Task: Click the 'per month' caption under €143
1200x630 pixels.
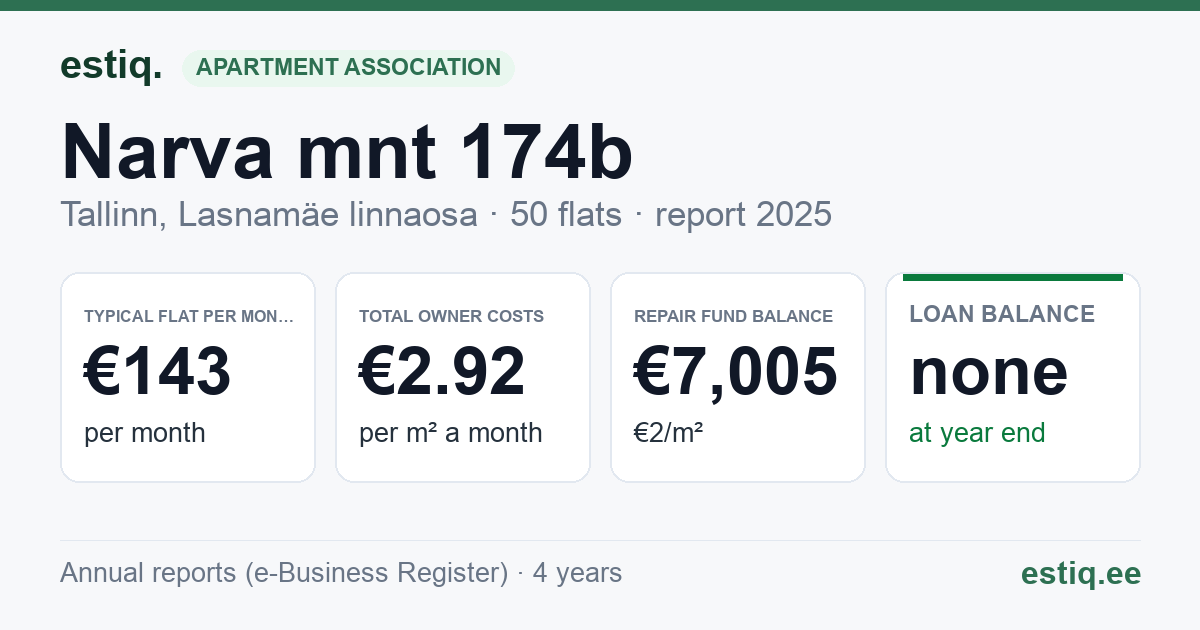Action: coord(145,433)
